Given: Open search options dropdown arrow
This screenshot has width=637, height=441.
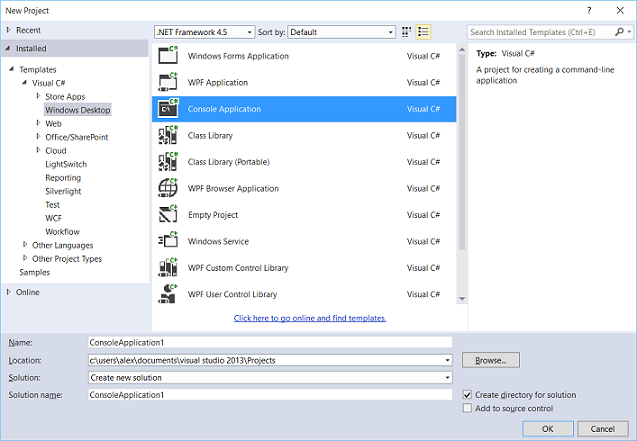Looking at the screenshot, I should pyautogui.click(x=629, y=32).
